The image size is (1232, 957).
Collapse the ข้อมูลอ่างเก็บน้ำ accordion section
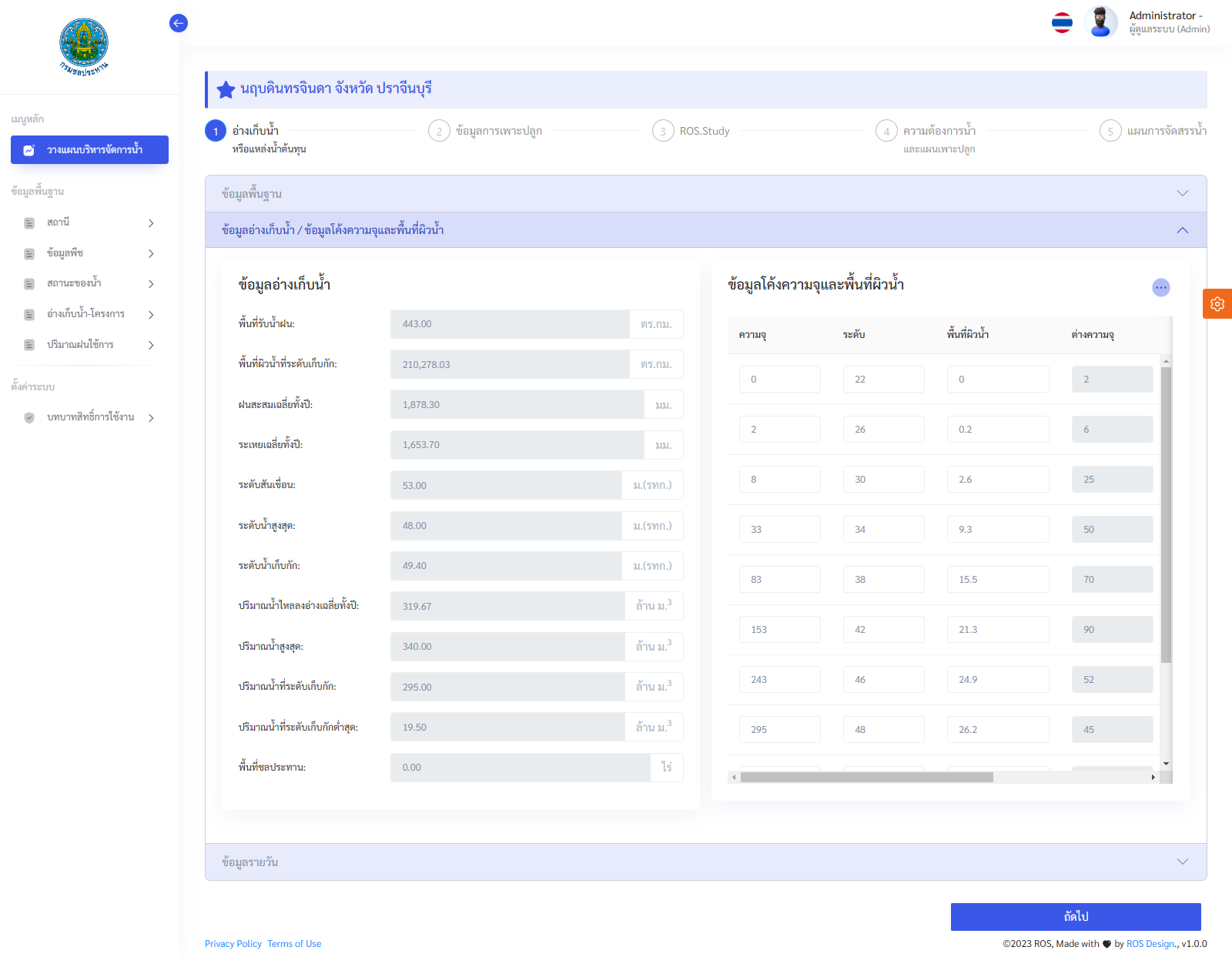[x=1182, y=230]
